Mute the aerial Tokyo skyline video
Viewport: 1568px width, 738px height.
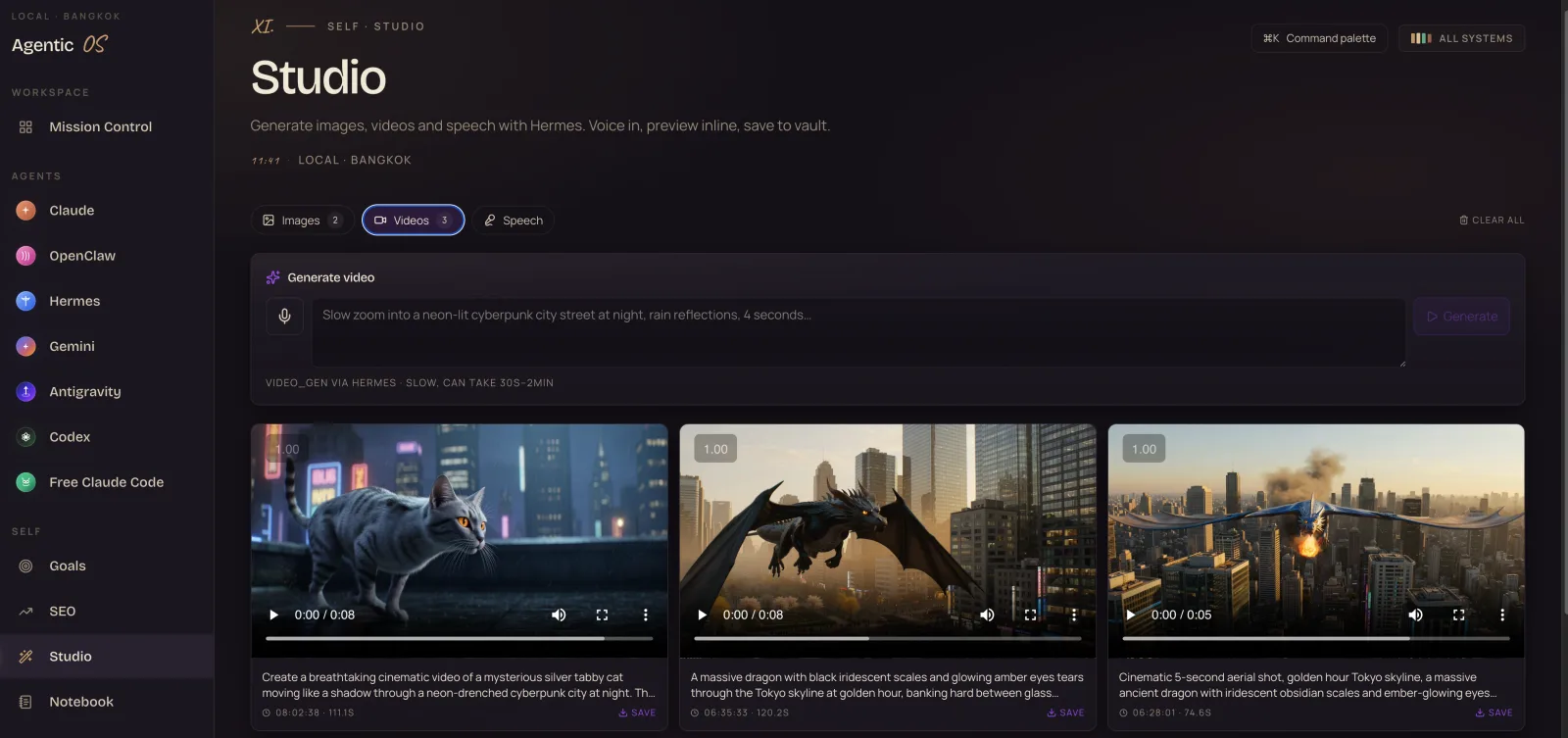pyautogui.click(x=1415, y=615)
